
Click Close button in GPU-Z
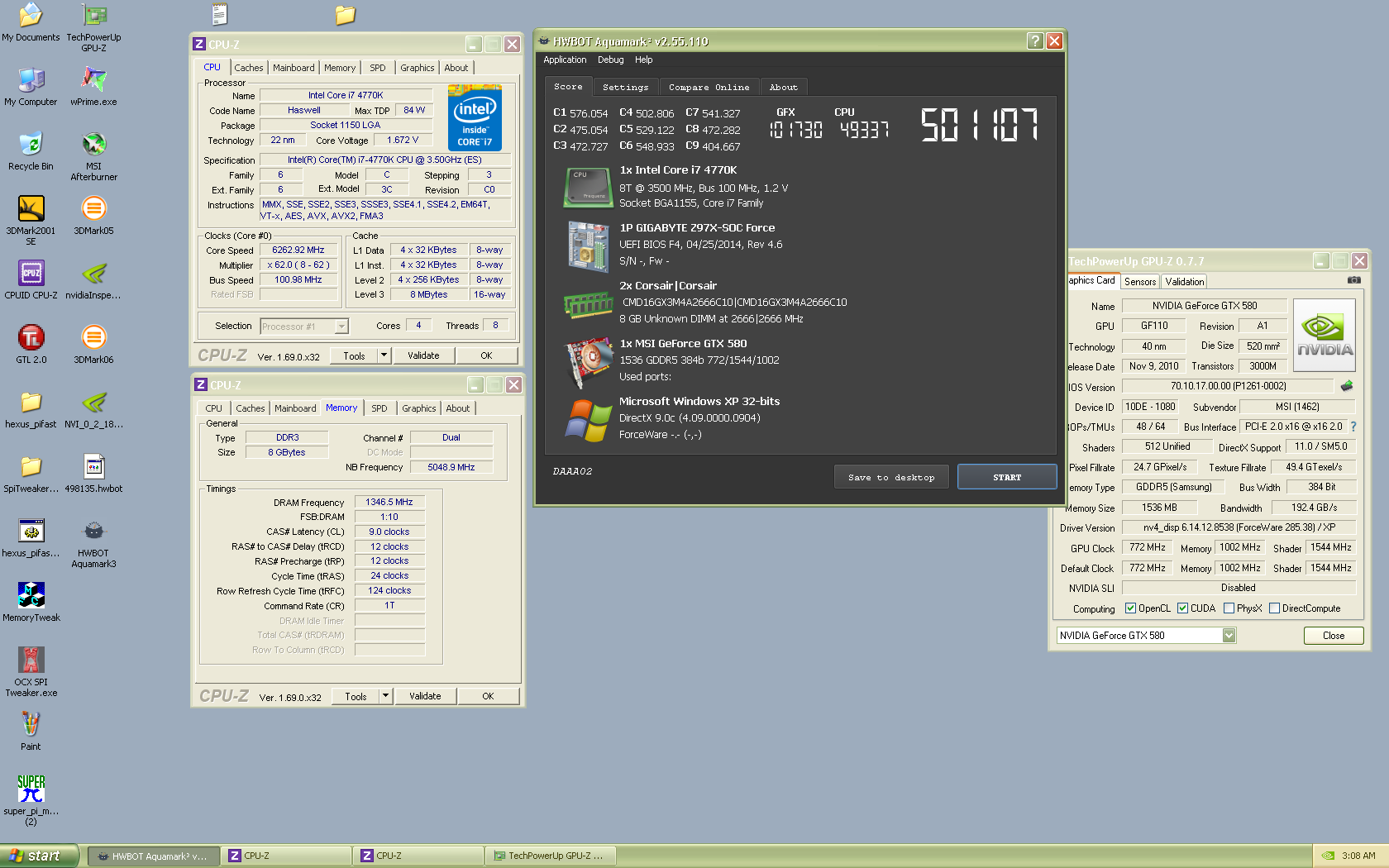point(1334,636)
